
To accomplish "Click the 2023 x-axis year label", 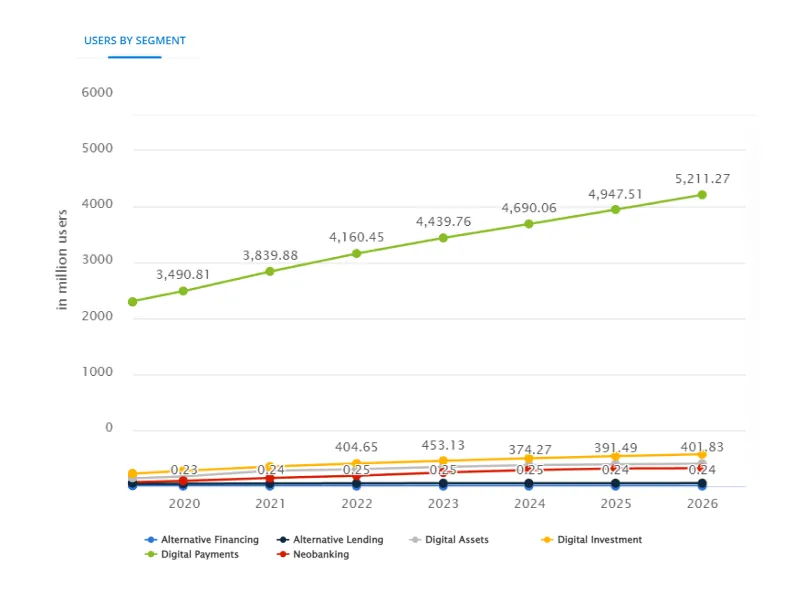I will click(443, 504).
